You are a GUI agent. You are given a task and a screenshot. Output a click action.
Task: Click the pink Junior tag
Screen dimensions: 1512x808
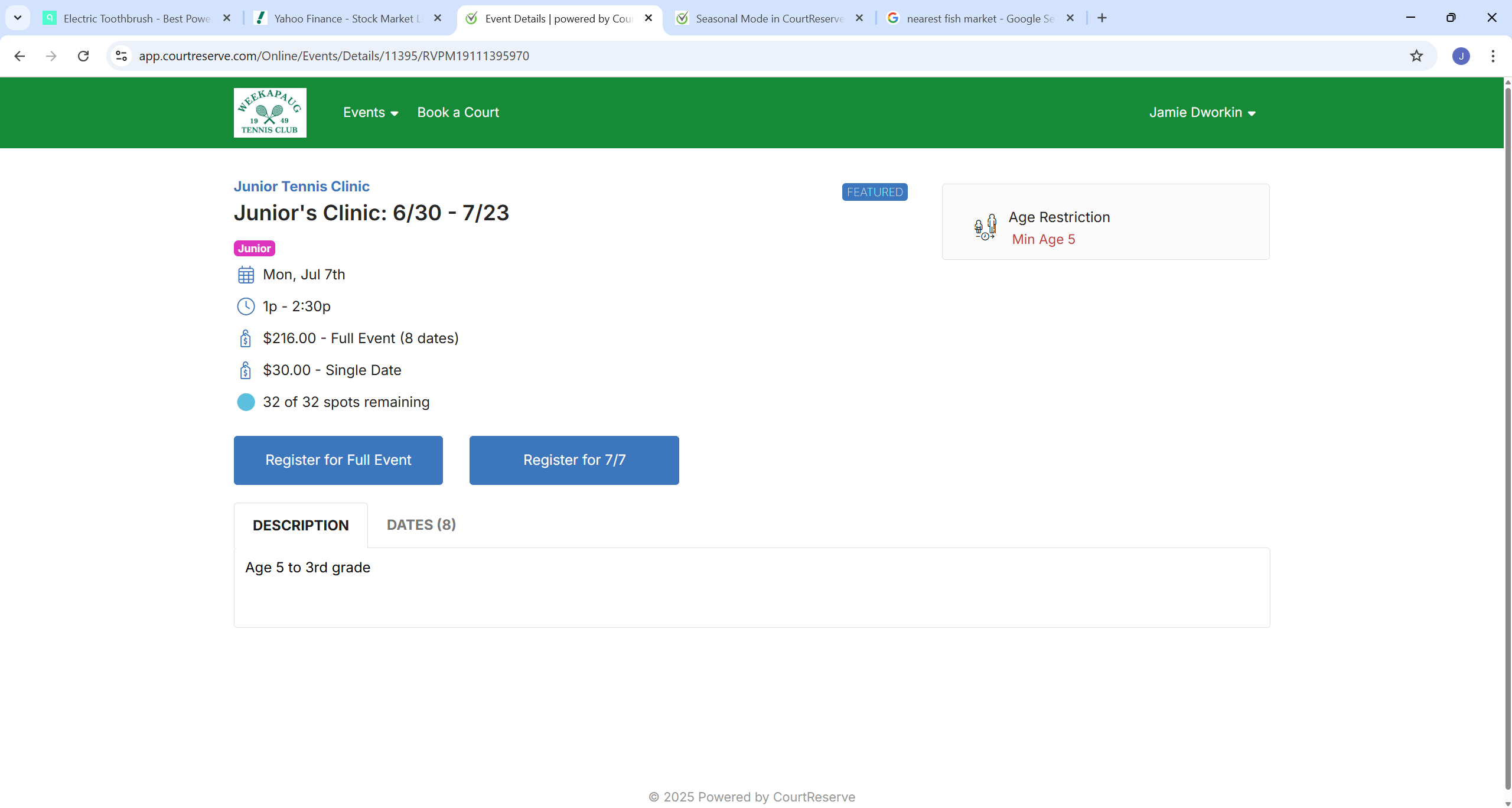(x=255, y=249)
